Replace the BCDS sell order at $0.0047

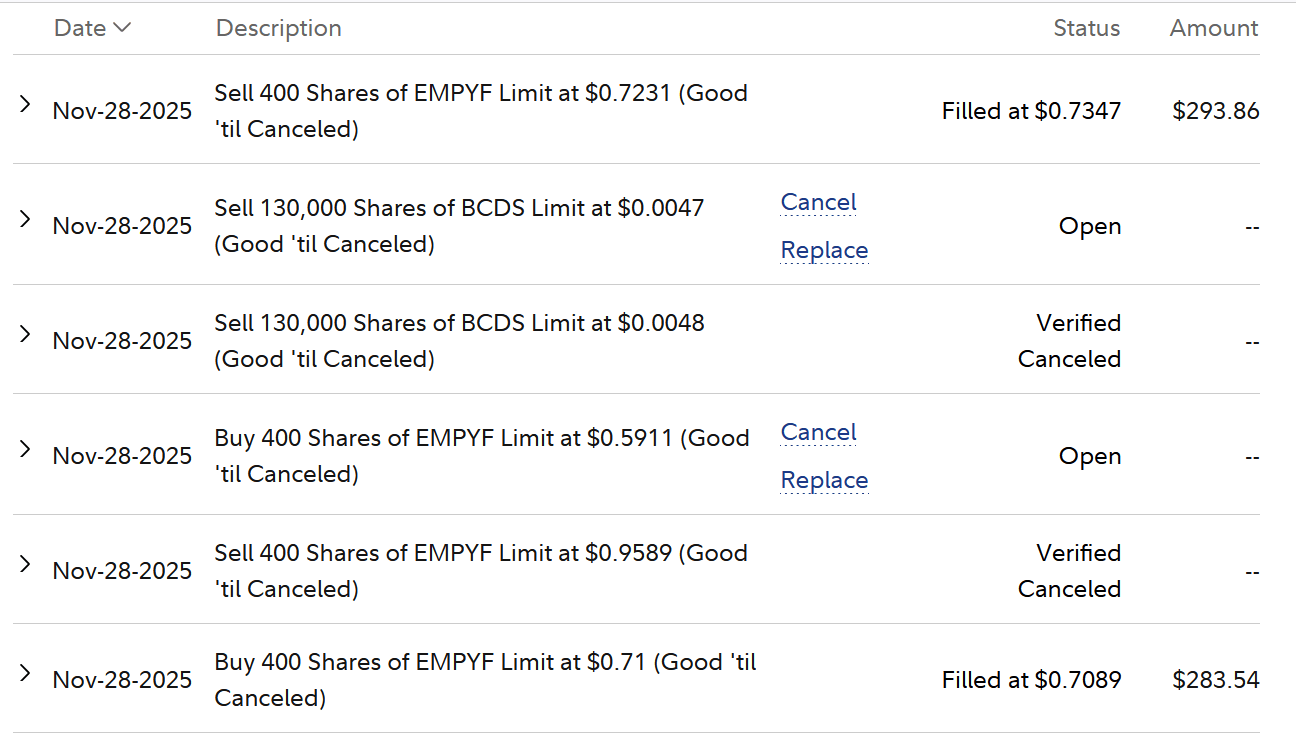[824, 250]
